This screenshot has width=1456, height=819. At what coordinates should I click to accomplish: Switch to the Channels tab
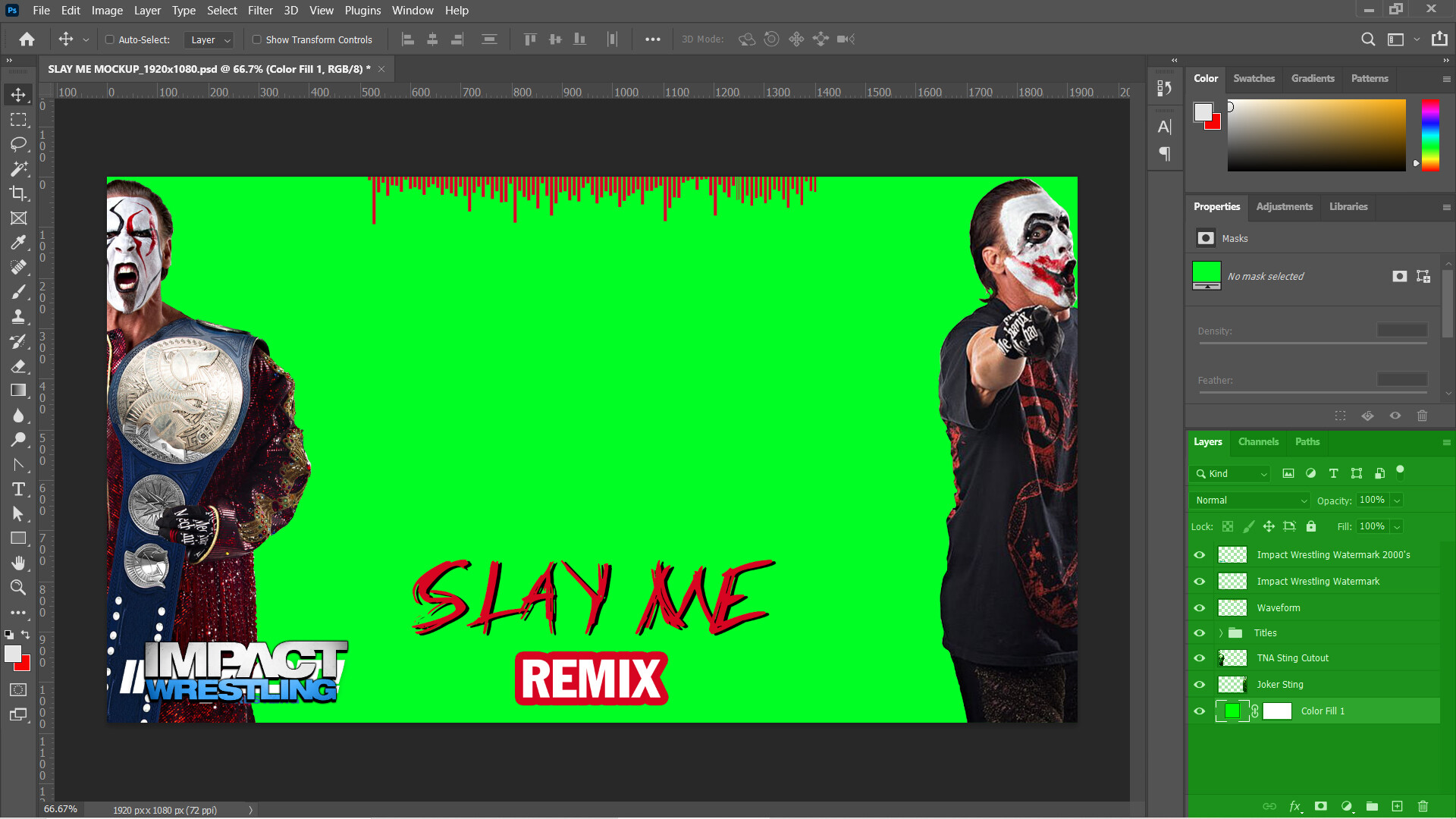click(x=1258, y=442)
